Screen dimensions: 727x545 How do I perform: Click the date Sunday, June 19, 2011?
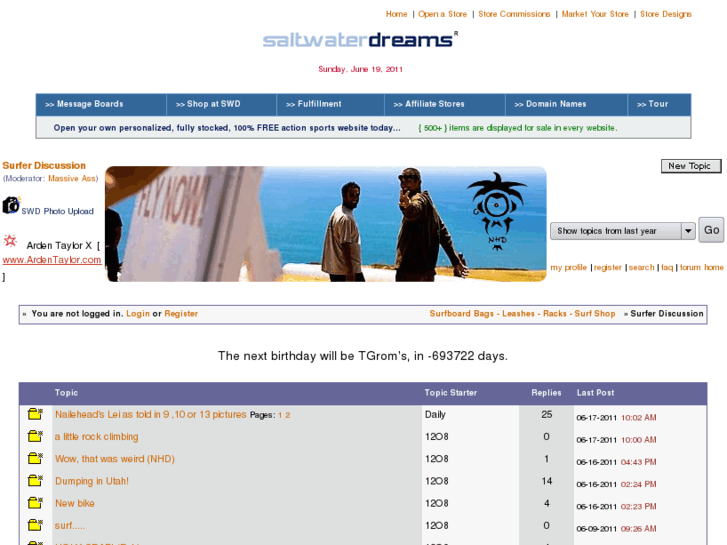(360, 69)
